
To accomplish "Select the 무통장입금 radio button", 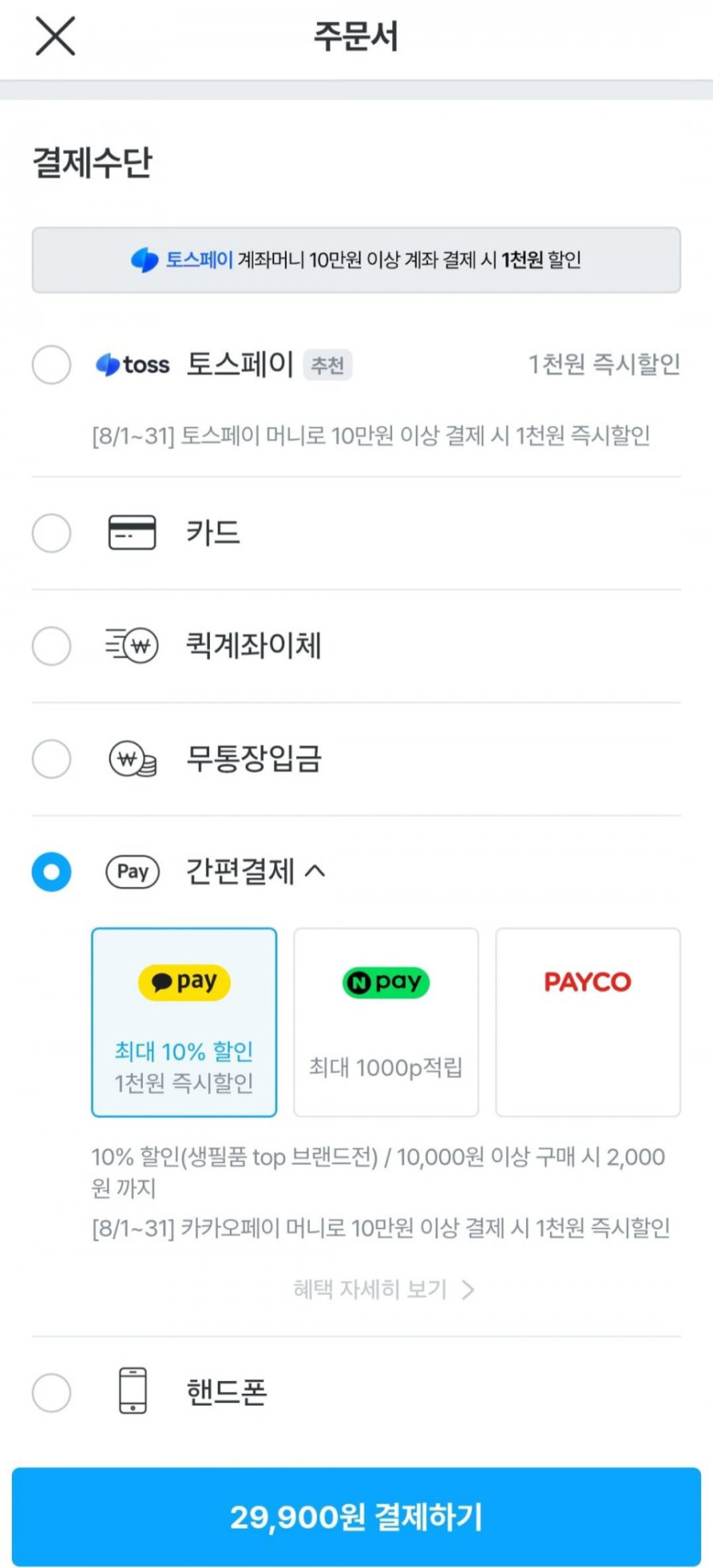I will click(51, 758).
